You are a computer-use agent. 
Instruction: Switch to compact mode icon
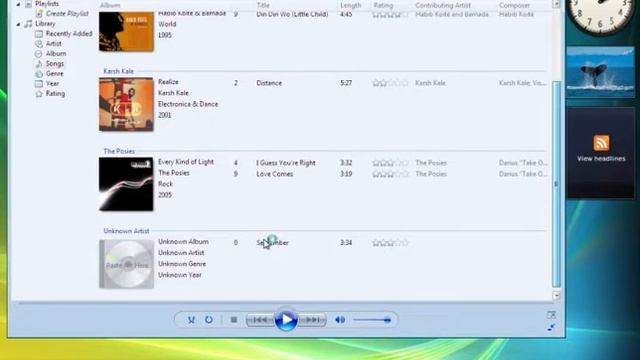coord(551,327)
